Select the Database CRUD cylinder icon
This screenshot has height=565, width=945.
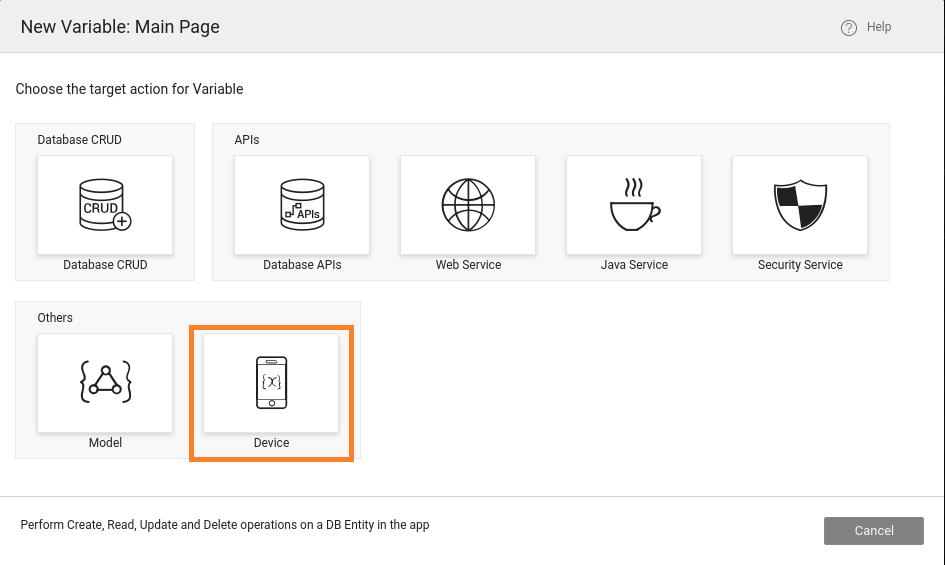[x=105, y=204]
